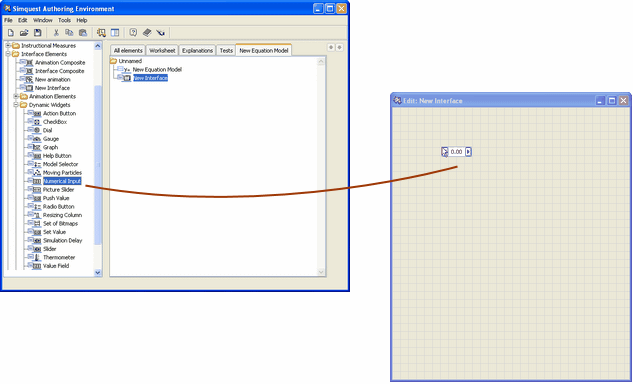Collapse the Dynamic Widgets folder
The width and height of the screenshot is (633, 384).
click(16, 105)
